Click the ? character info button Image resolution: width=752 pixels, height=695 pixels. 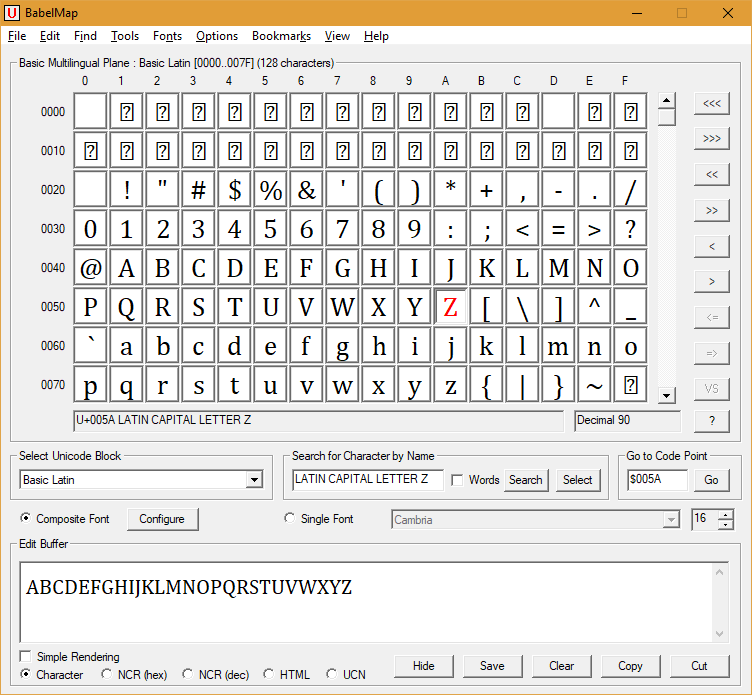[x=712, y=421]
